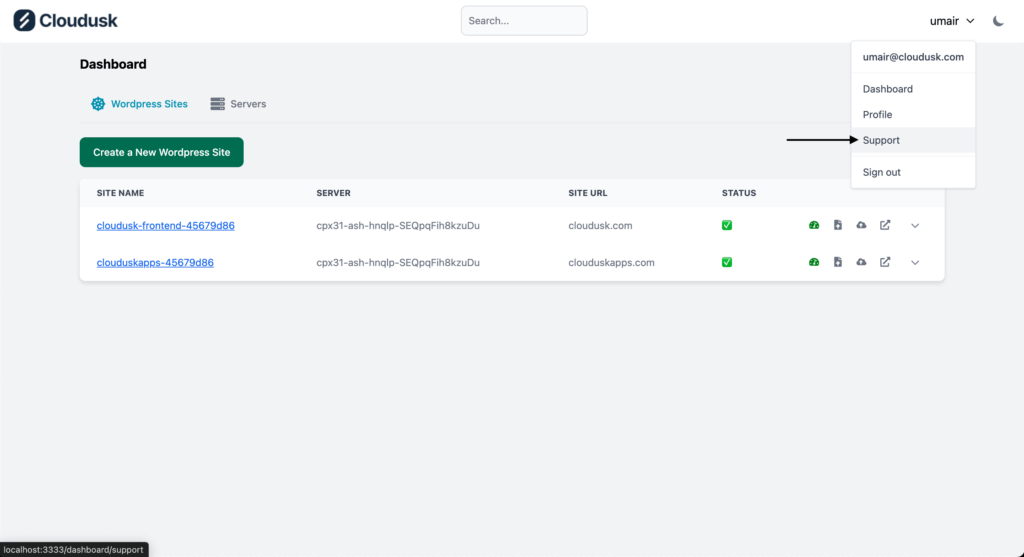Switch to the Servers tab
Image resolution: width=1024 pixels, height=557 pixels.
click(238, 104)
